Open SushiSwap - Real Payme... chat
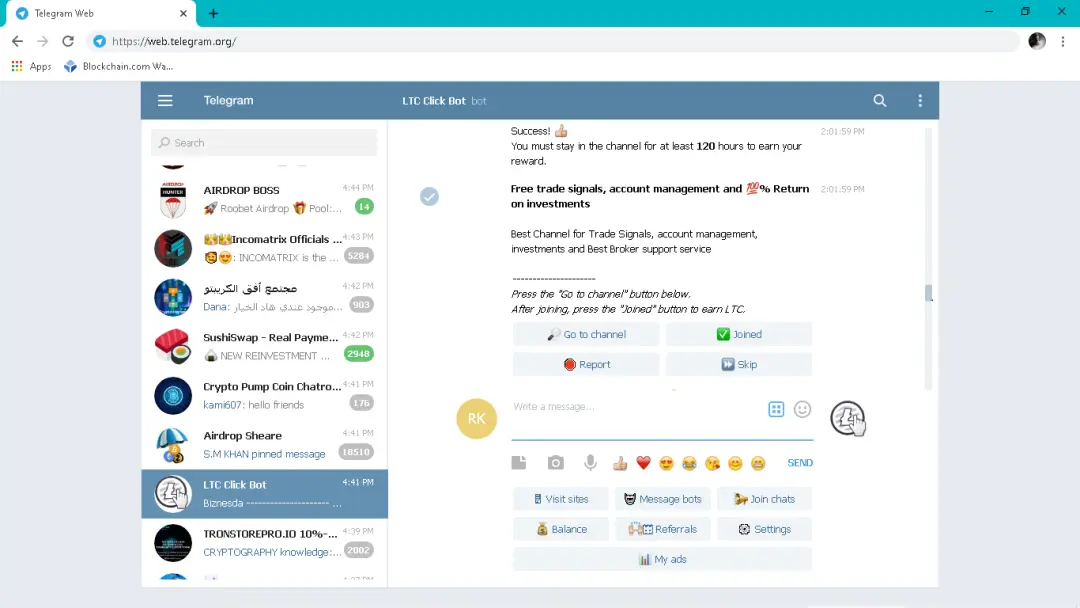 264,346
